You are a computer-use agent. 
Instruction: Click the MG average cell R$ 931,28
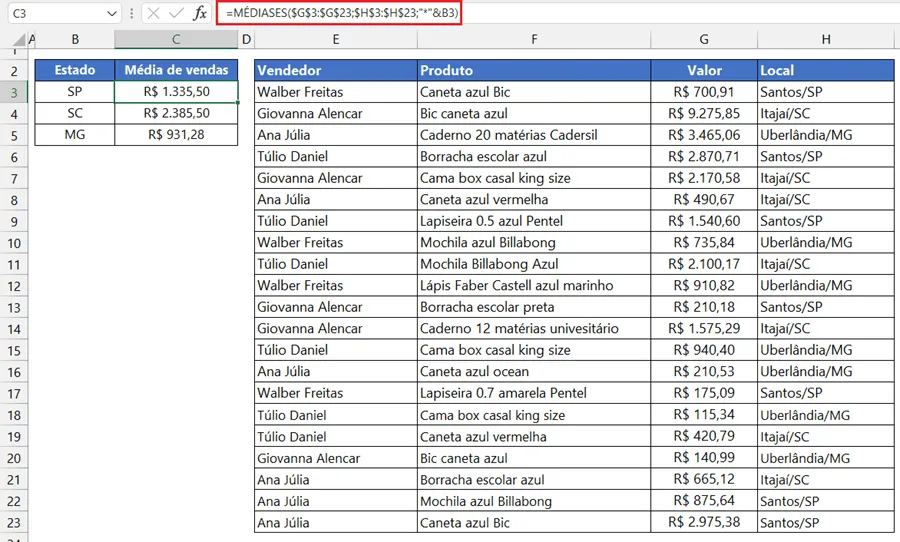(x=176, y=135)
